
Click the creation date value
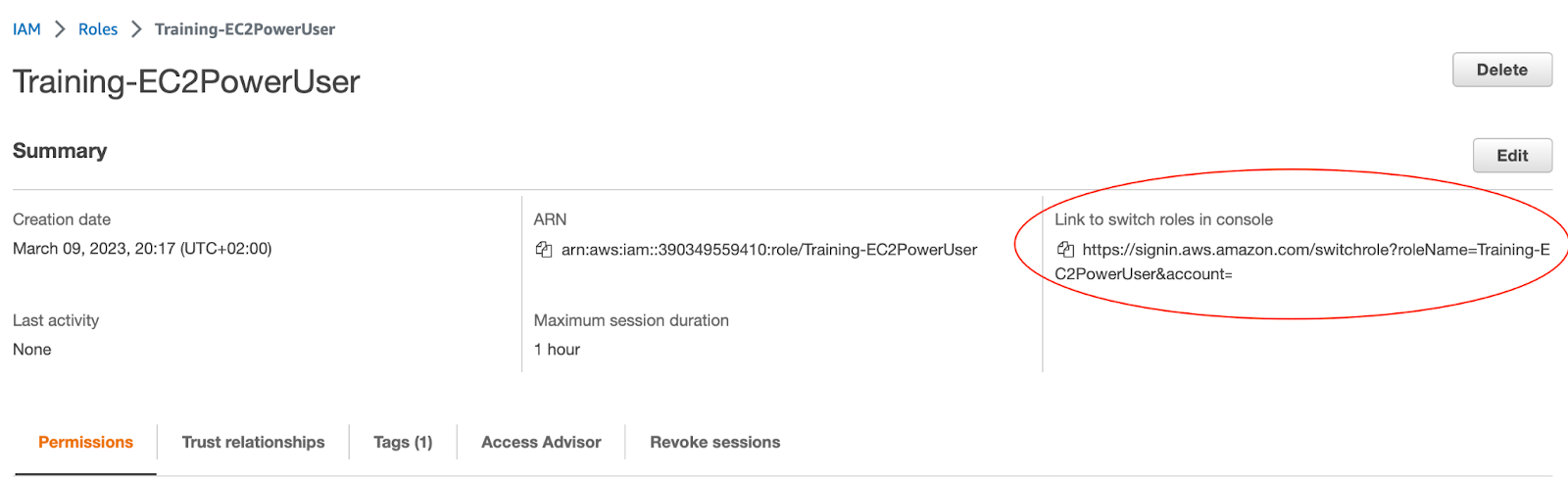[142, 249]
